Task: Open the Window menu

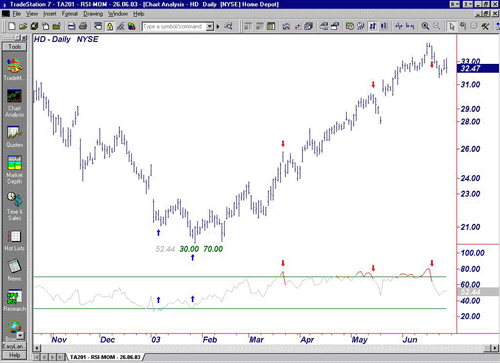Action: tap(118, 14)
